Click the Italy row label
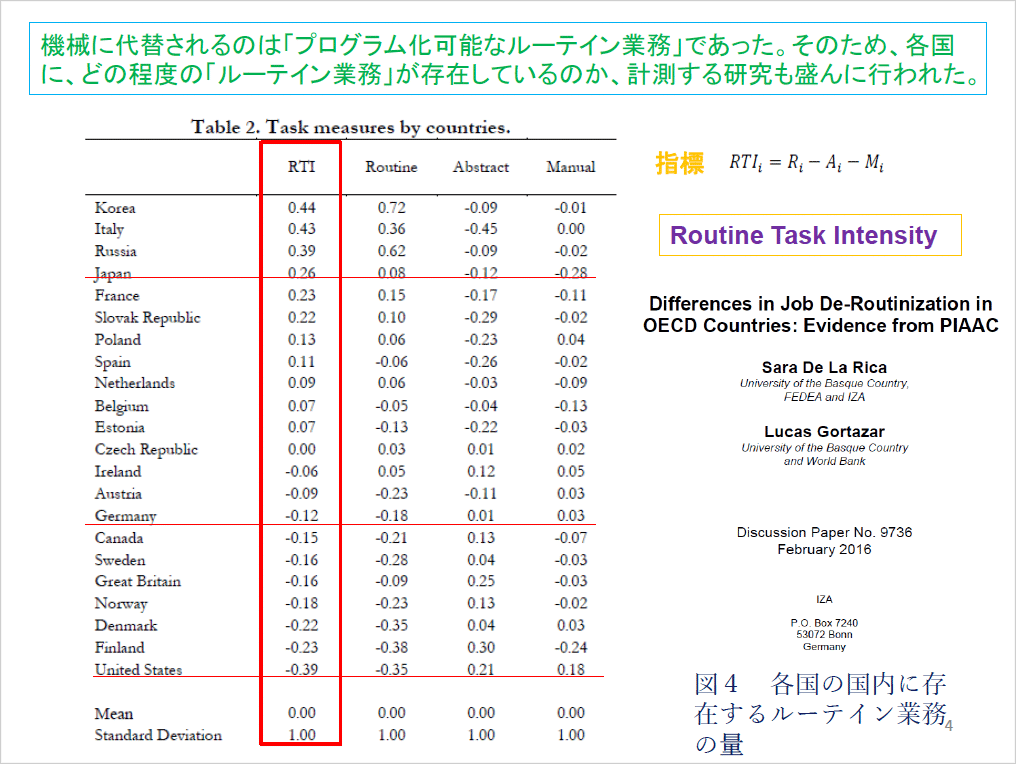1016x764 pixels. point(109,229)
